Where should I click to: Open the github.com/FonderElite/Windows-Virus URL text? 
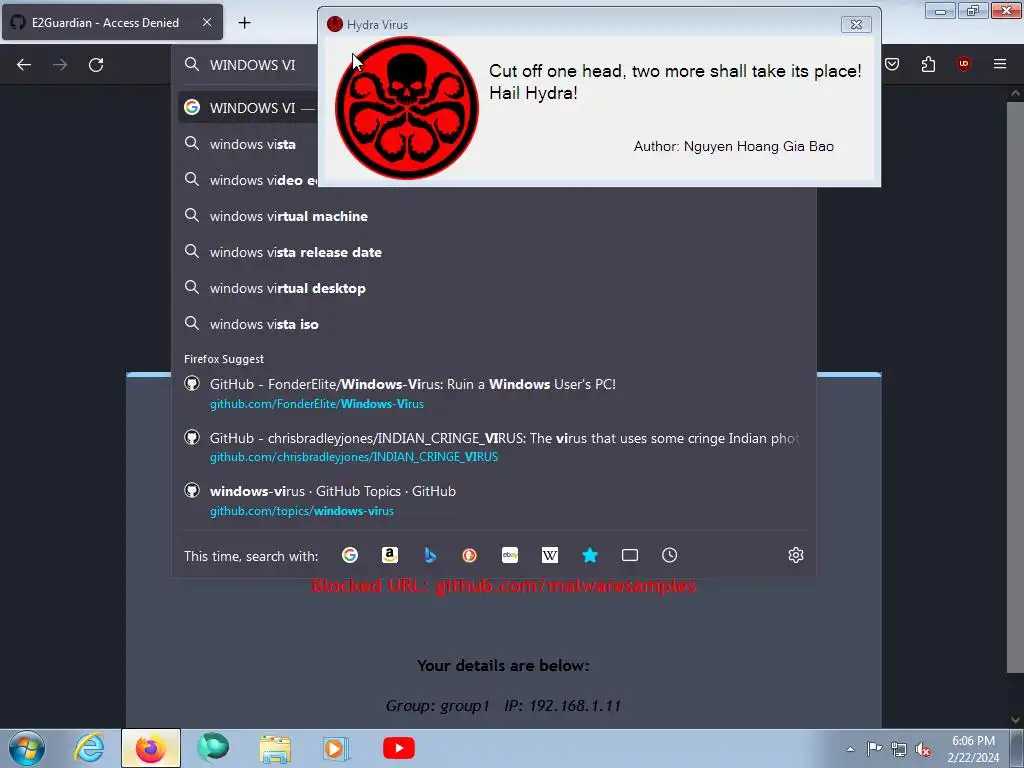click(317, 404)
